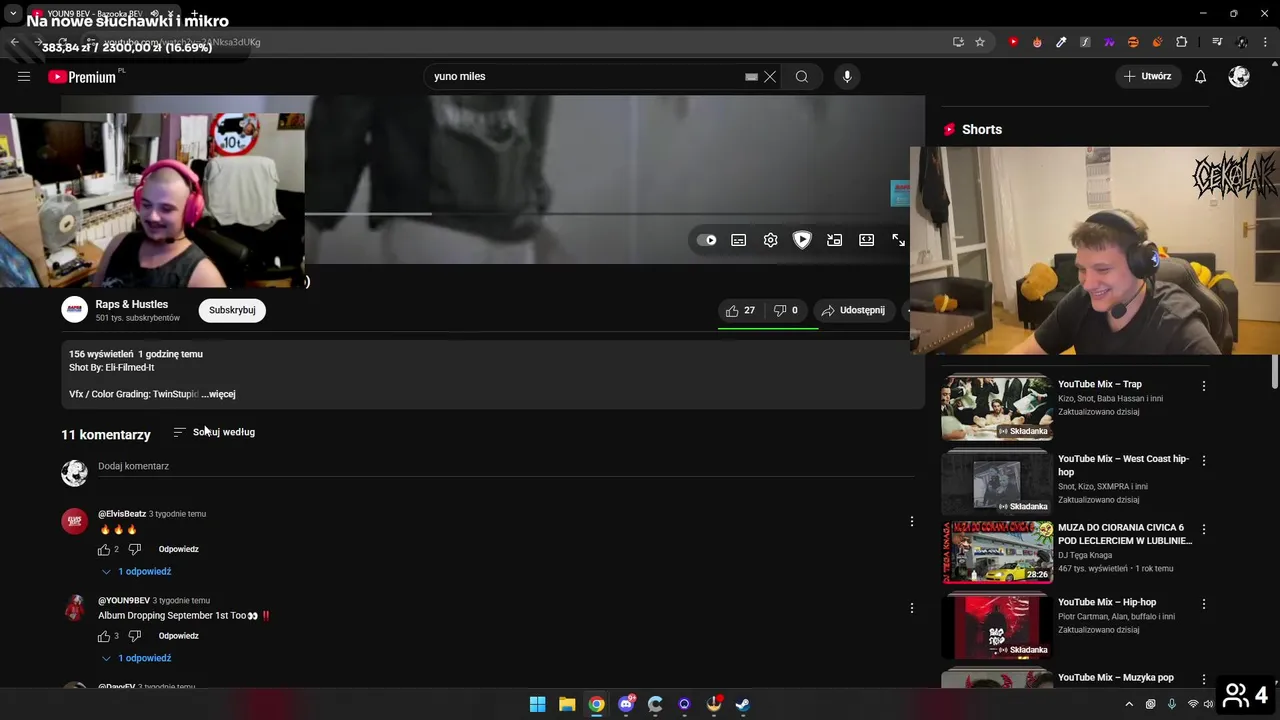Go back with the browser back arrow

pyautogui.click(x=14, y=42)
